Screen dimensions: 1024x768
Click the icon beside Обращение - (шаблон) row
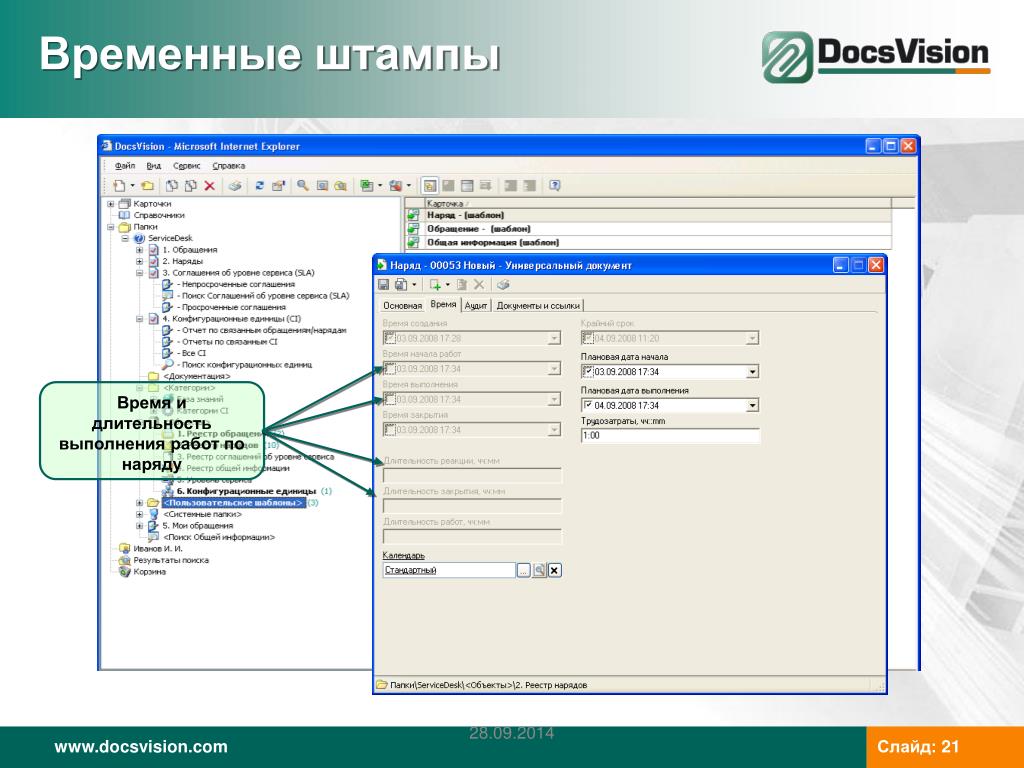(413, 229)
